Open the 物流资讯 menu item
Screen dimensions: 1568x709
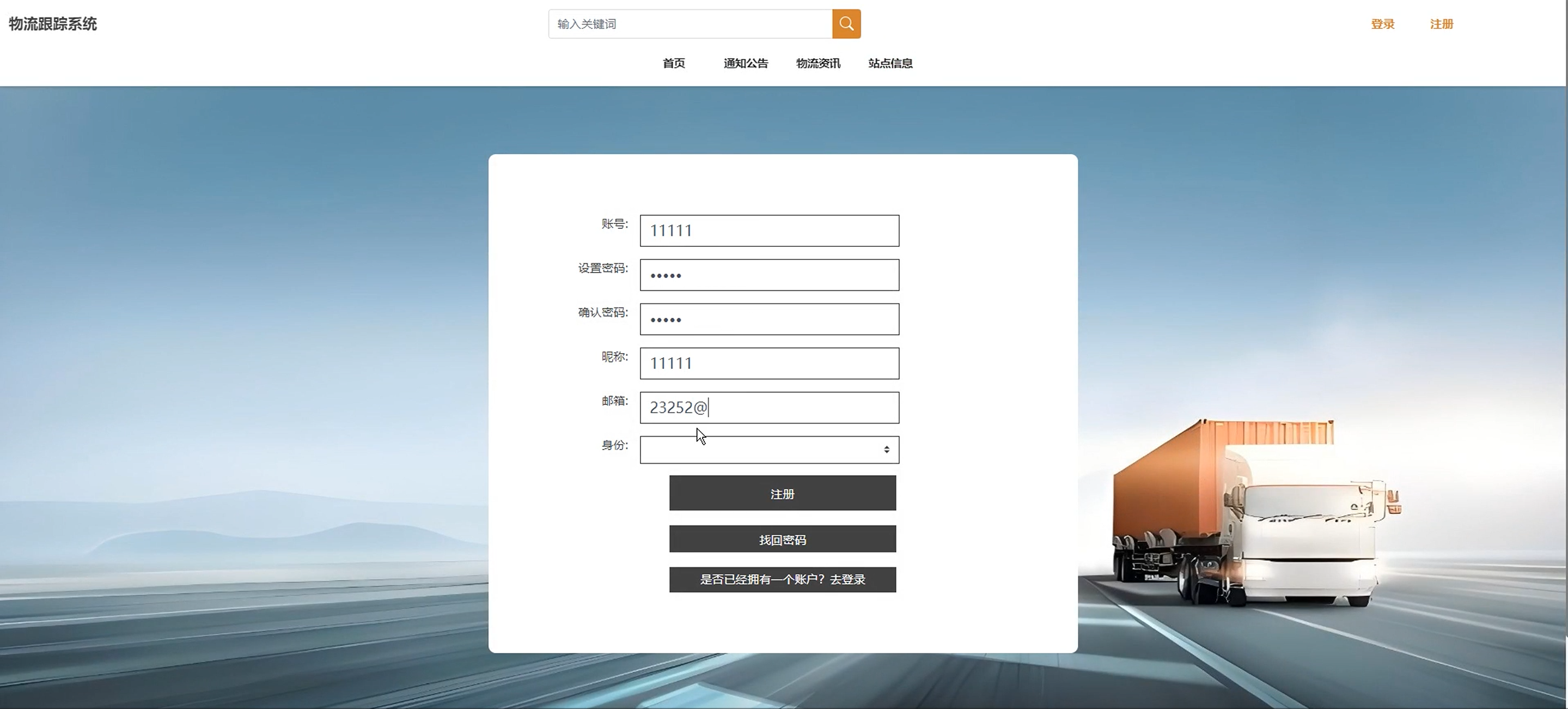point(817,63)
